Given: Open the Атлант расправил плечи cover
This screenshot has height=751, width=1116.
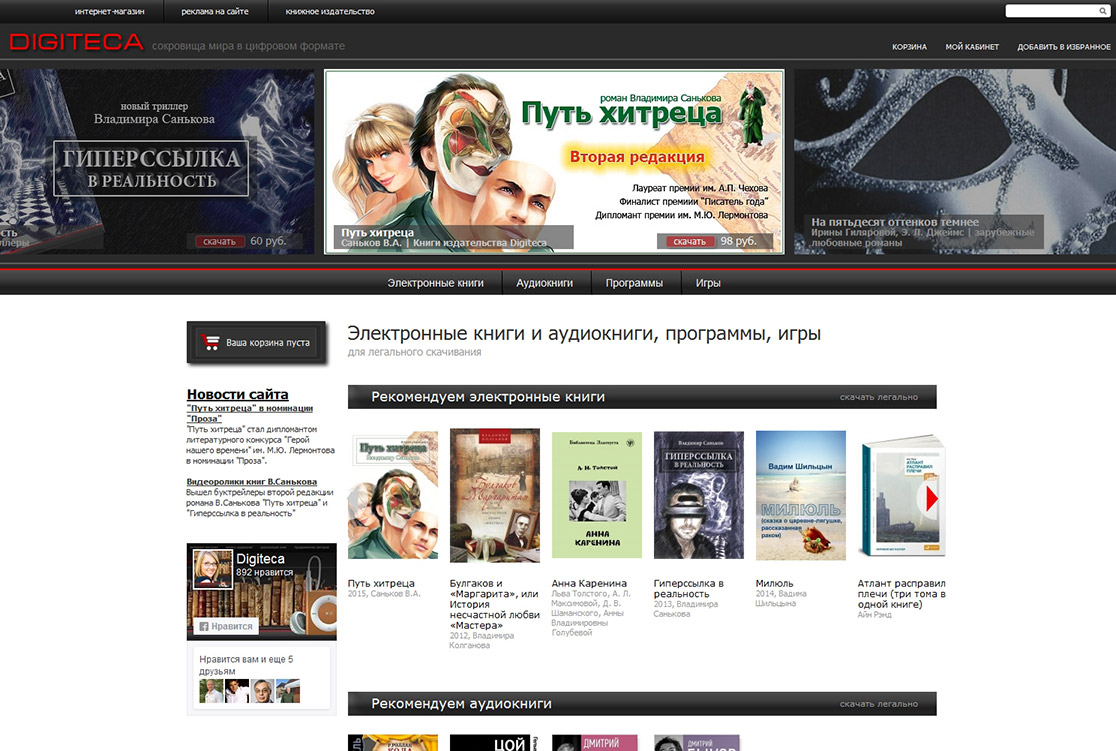Looking at the screenshot, I should (x=902, y=495).
